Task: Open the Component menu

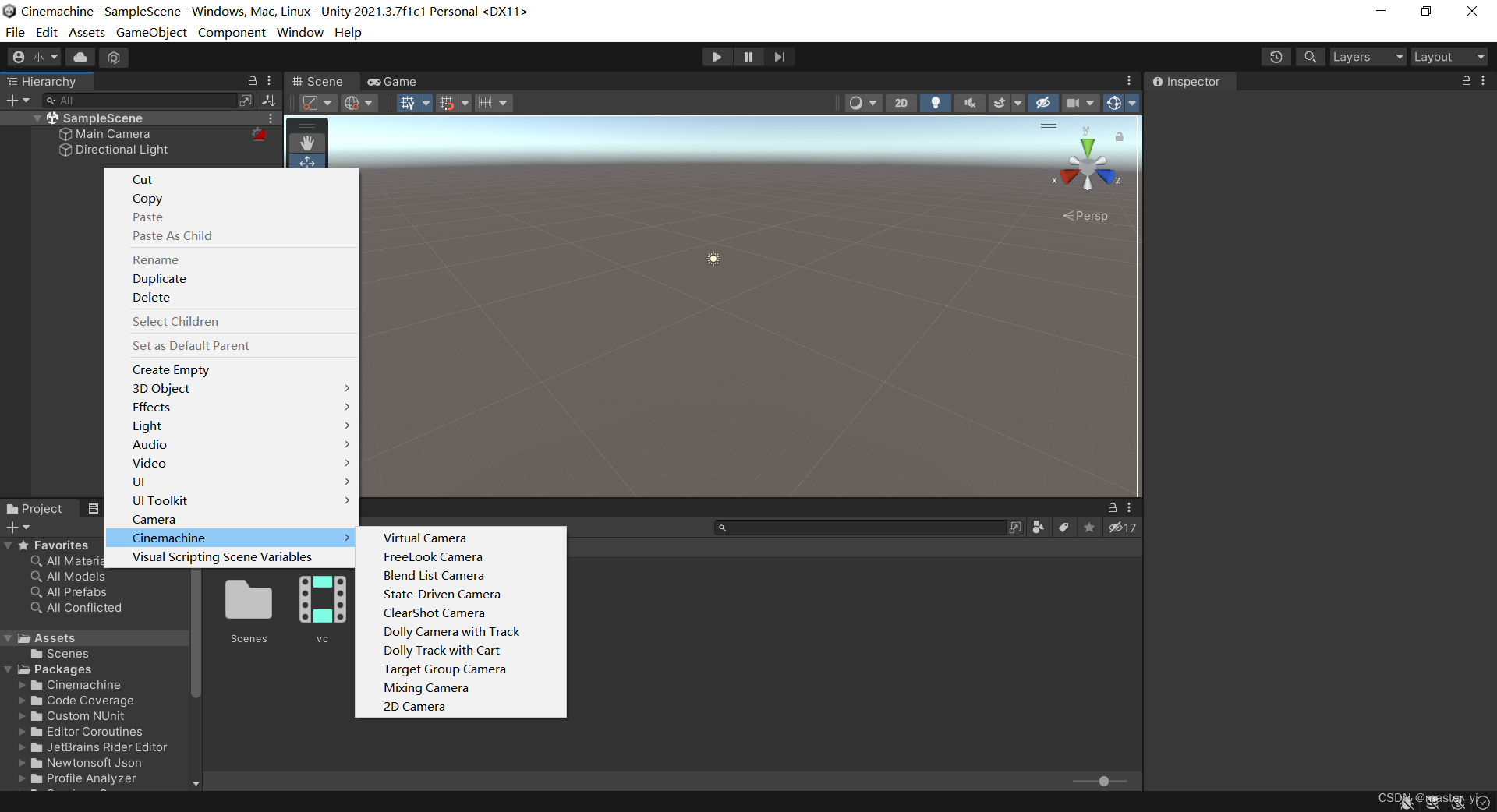Action: 232,32
